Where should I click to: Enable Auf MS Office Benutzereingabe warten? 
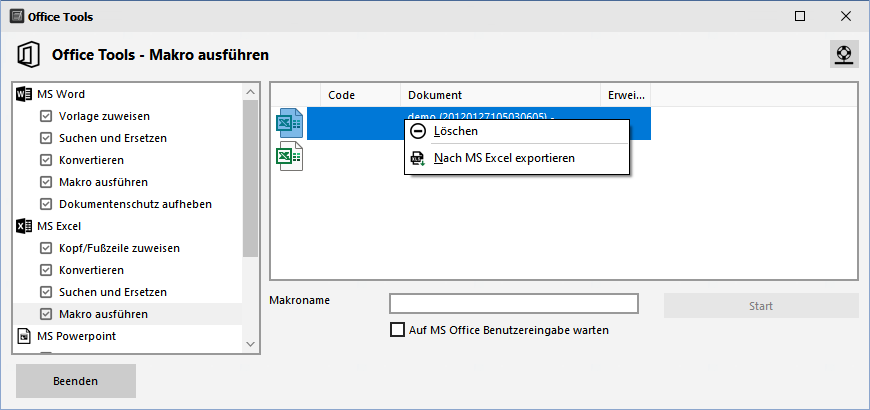tap(397, 330)
